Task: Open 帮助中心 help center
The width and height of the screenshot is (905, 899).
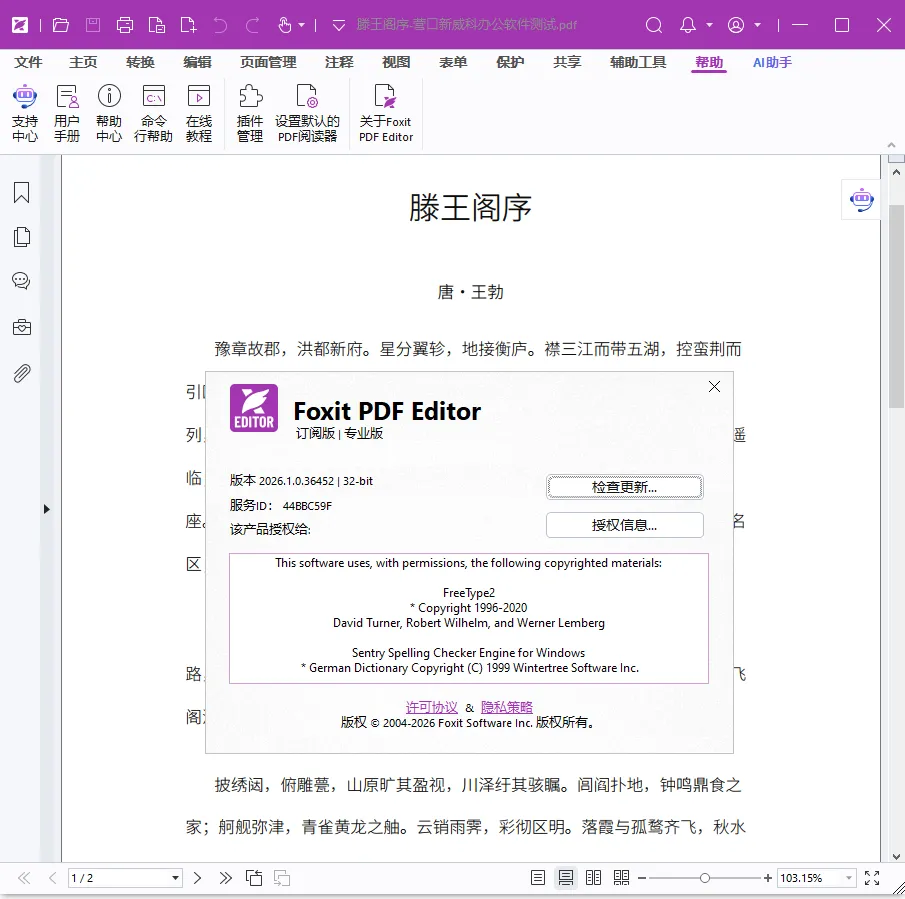Action: [x=109, y=113]
